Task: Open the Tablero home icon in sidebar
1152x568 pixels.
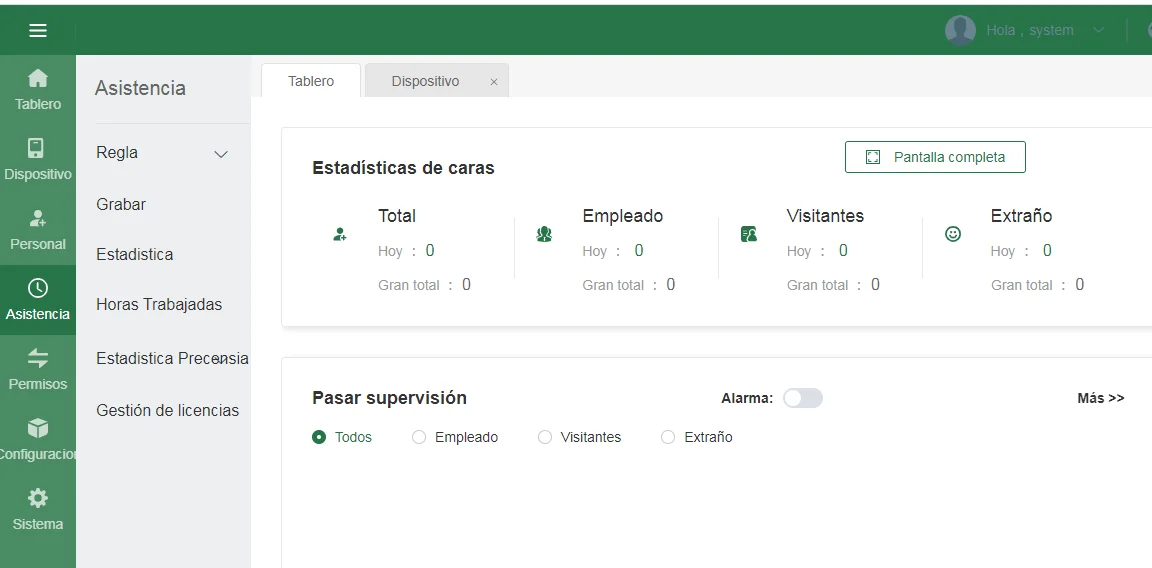Action: pos(38,79)
